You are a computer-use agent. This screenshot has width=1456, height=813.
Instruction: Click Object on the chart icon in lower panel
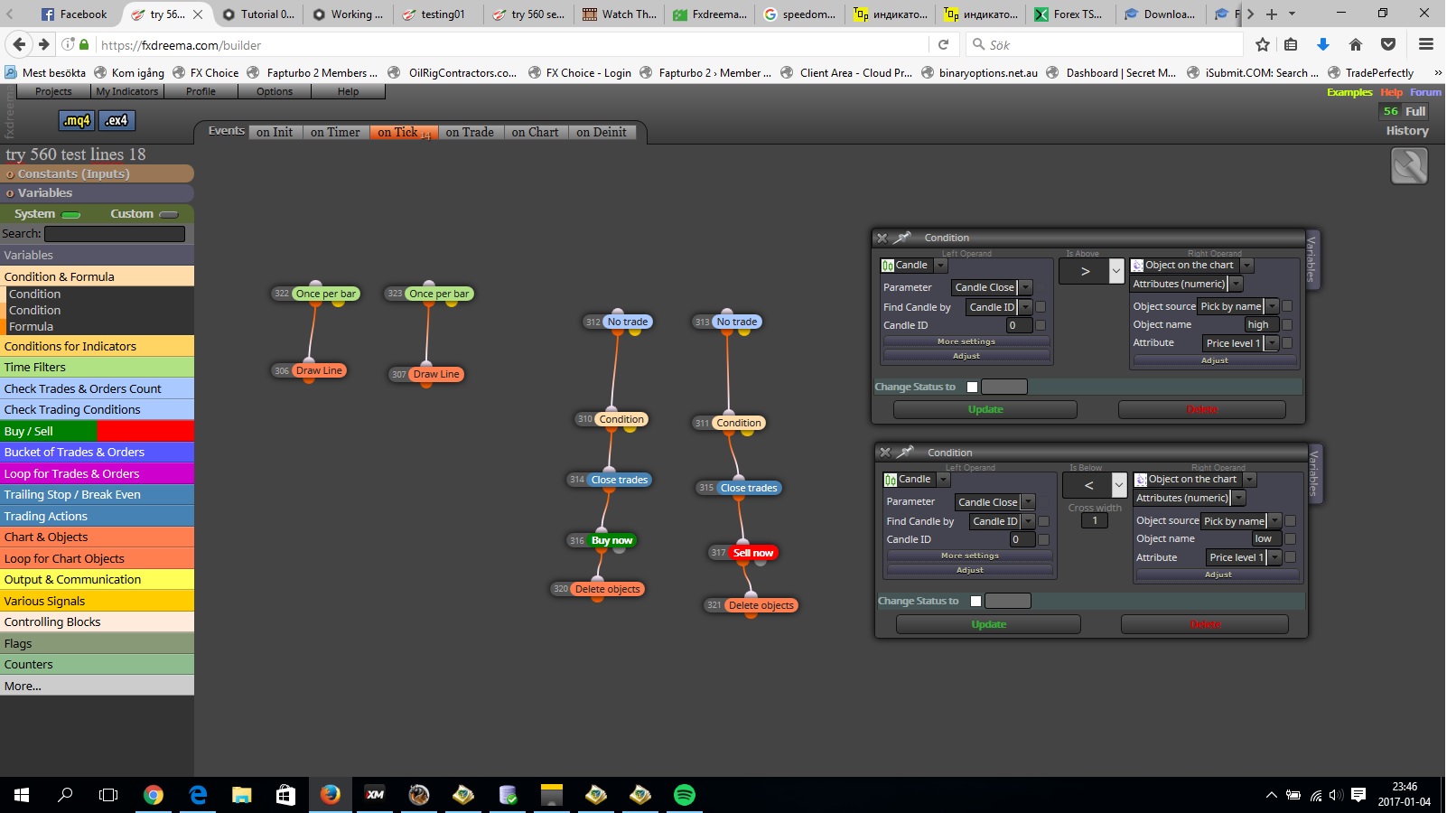pos(1141,480)
